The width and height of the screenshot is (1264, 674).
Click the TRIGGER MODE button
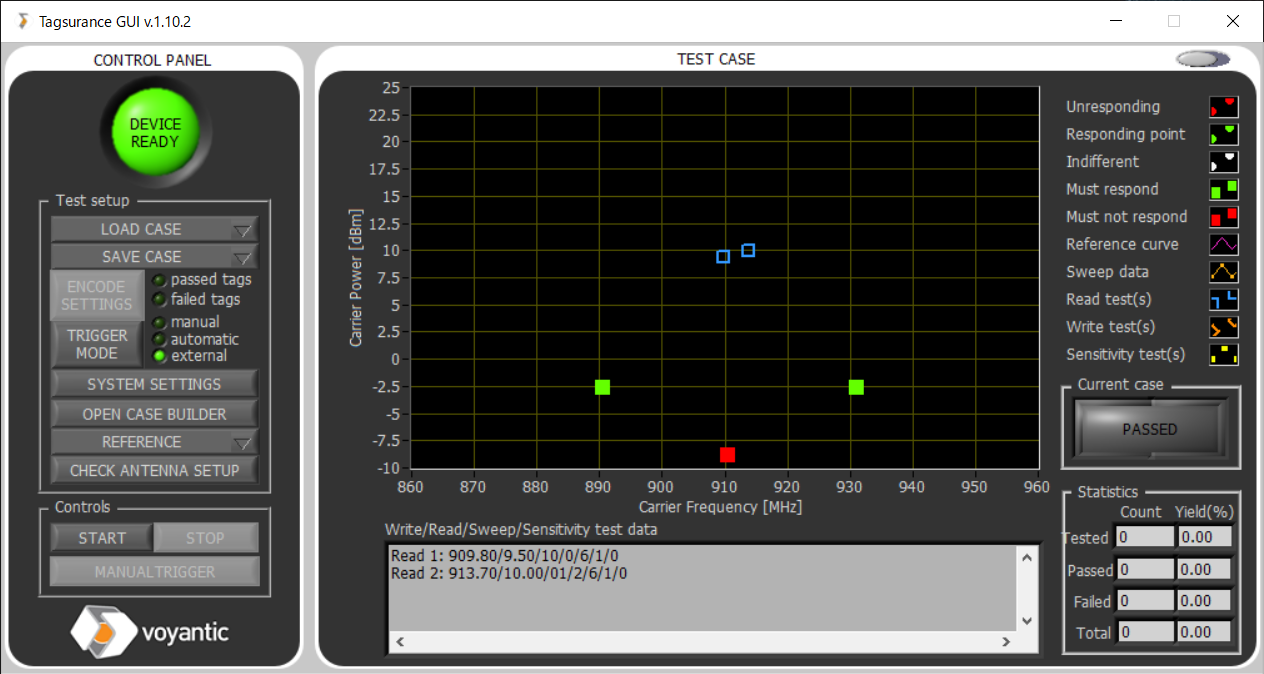tap(97, 344)
